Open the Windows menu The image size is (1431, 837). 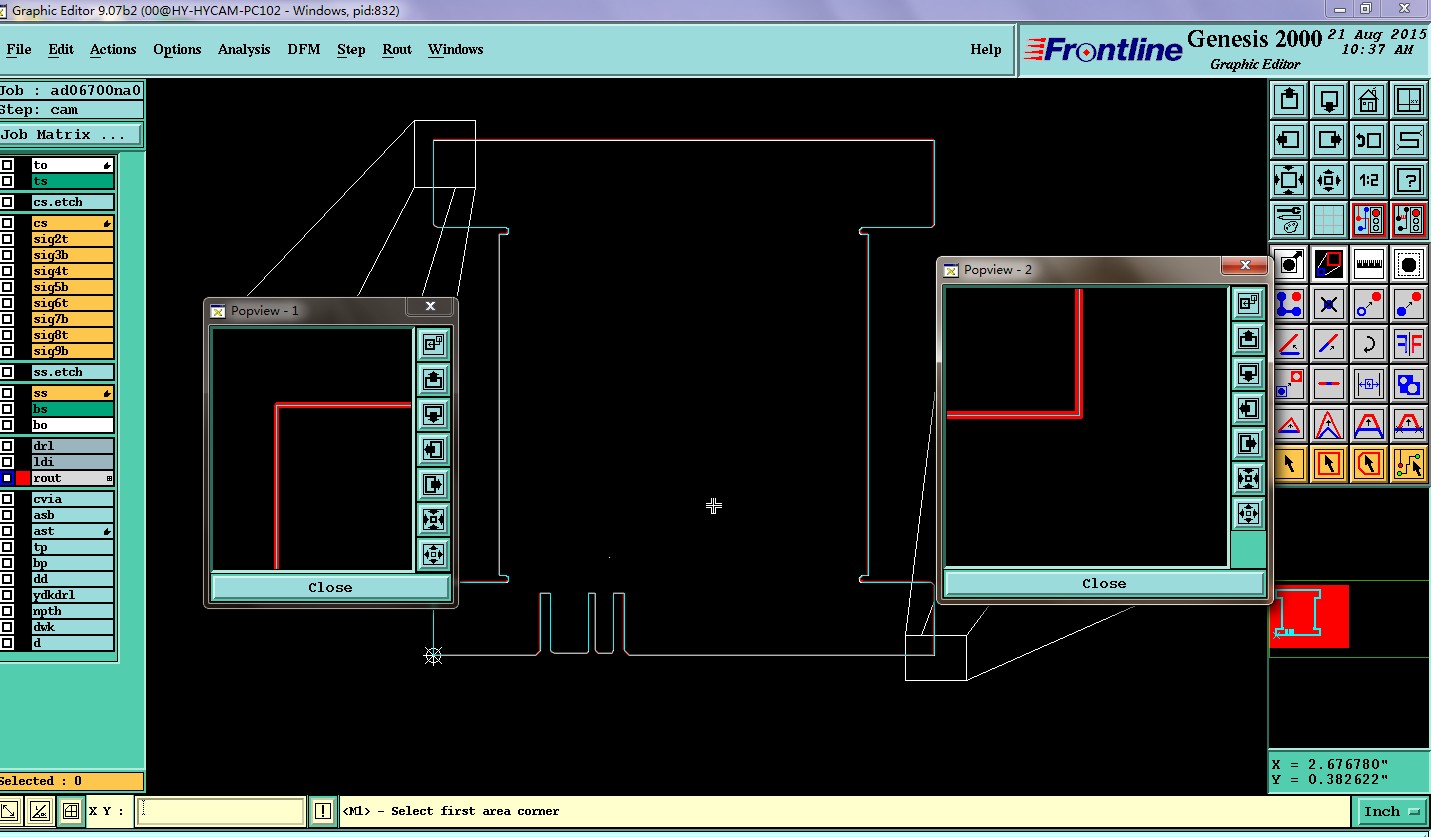click(455, 49)
